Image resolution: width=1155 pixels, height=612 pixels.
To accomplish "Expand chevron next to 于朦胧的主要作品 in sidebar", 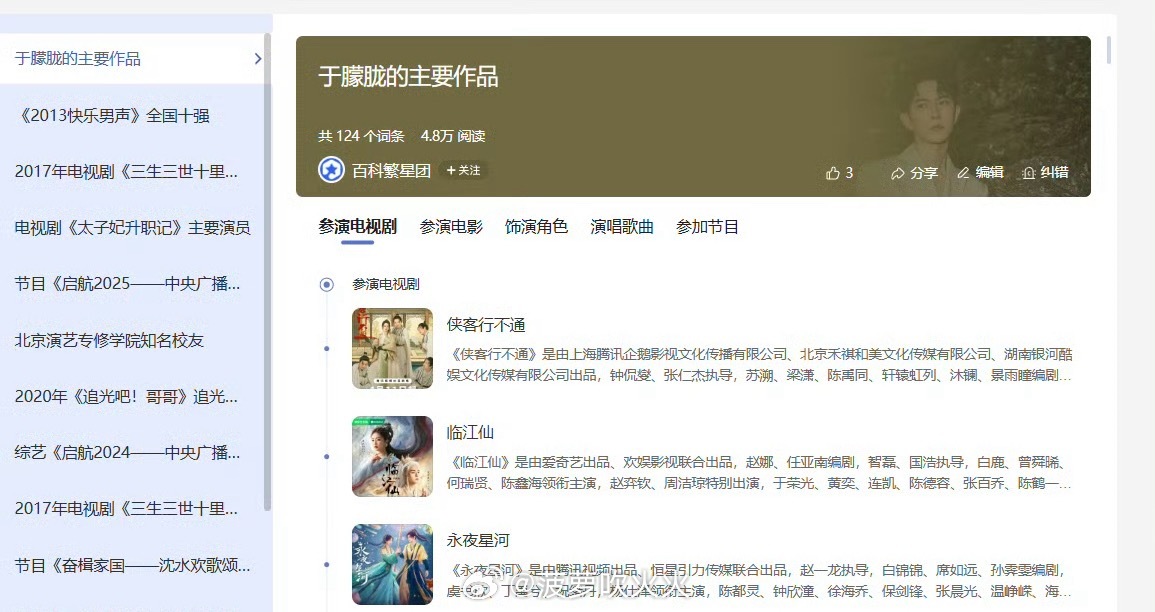I will point(258,58).
